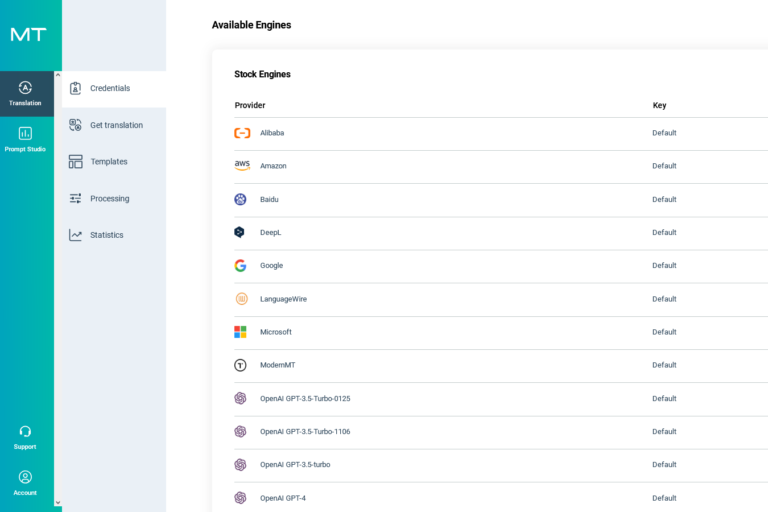
Task: Click OpenAI logo for GPT-3.5-Turbo-0125
Action: (240, 398)
